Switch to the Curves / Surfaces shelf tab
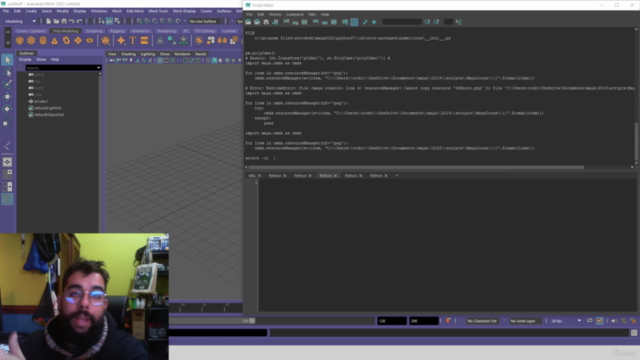The width and height of the screenshot is (640, 360). [x=31, y=31]
